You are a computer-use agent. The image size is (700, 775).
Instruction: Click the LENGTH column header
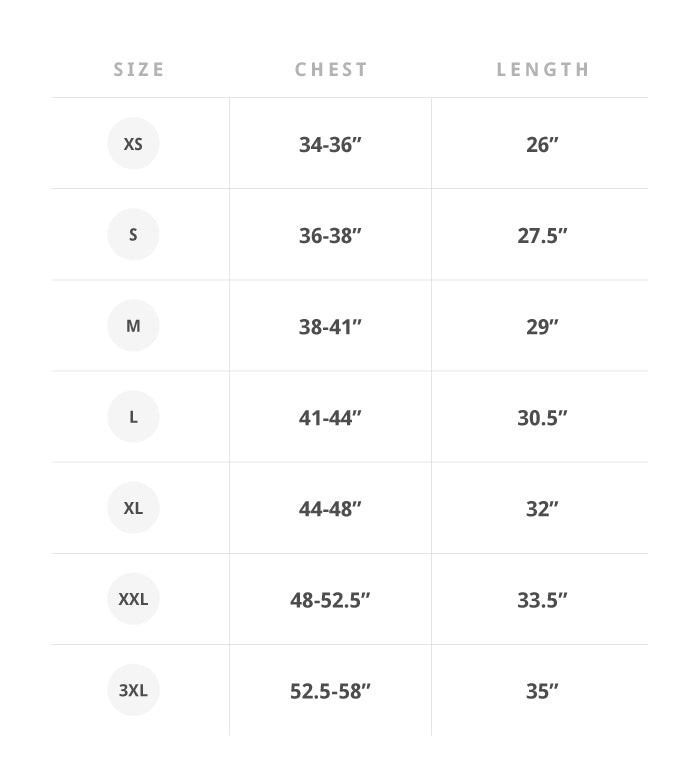[x=543, y=70]
